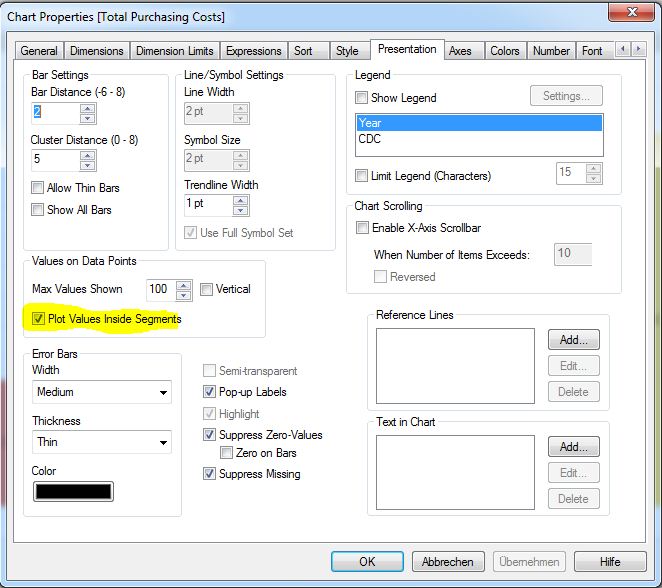Go to the Number tab

(x=551, y=51)
